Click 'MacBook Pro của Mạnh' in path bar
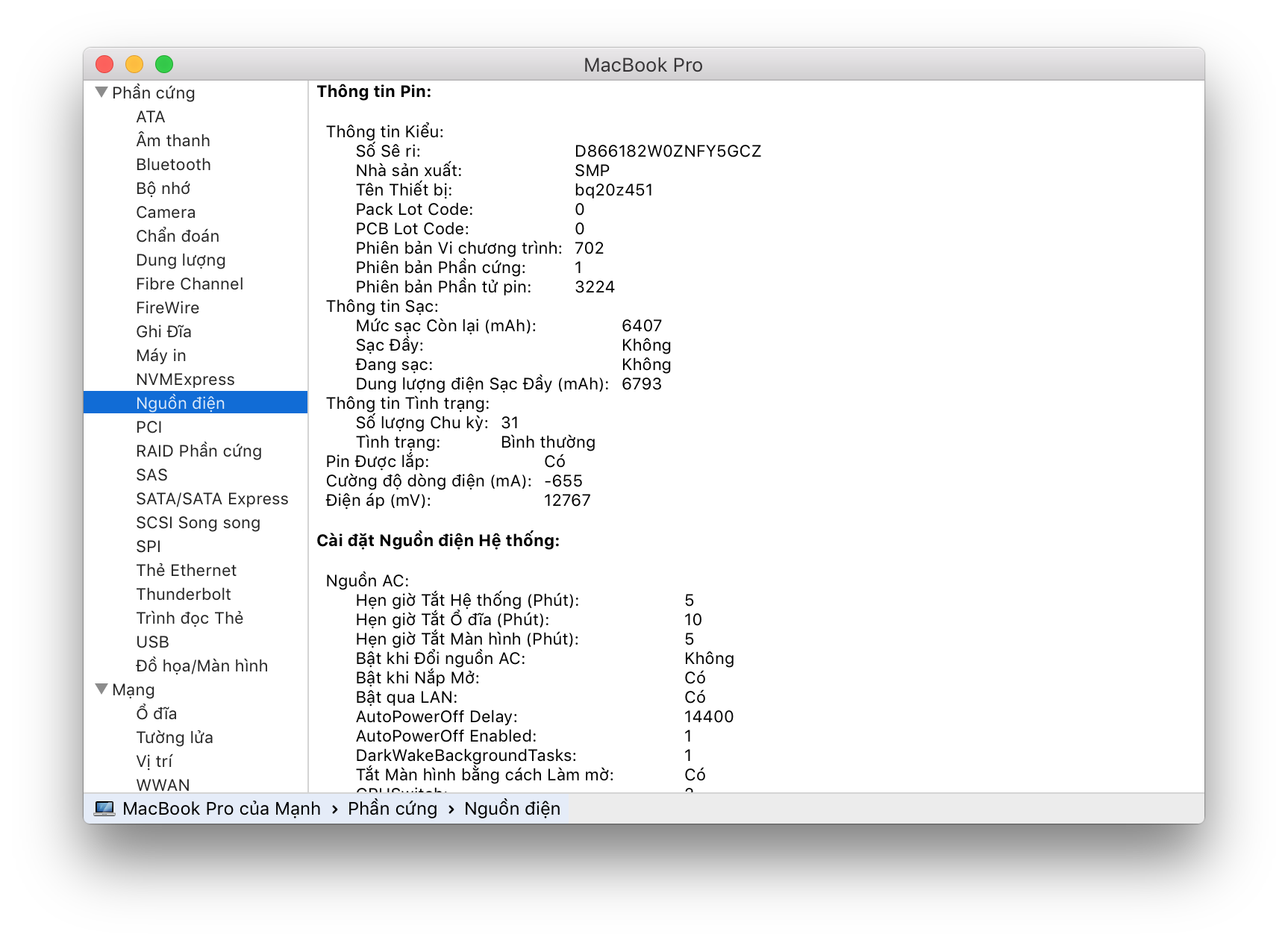 (x=222, y=809)
